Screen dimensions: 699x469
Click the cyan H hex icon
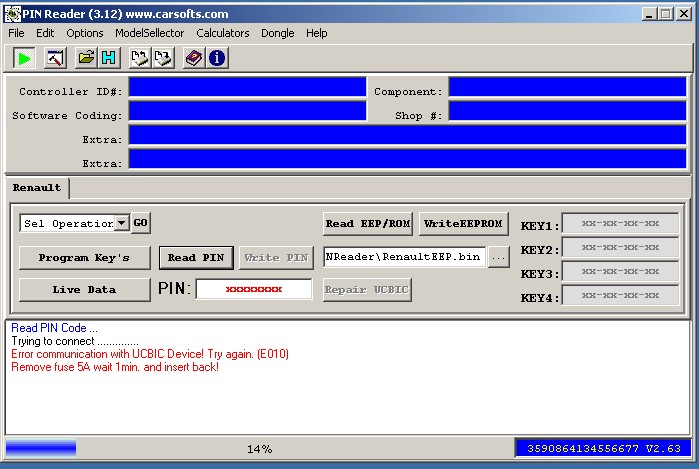(x=109, y=58)
